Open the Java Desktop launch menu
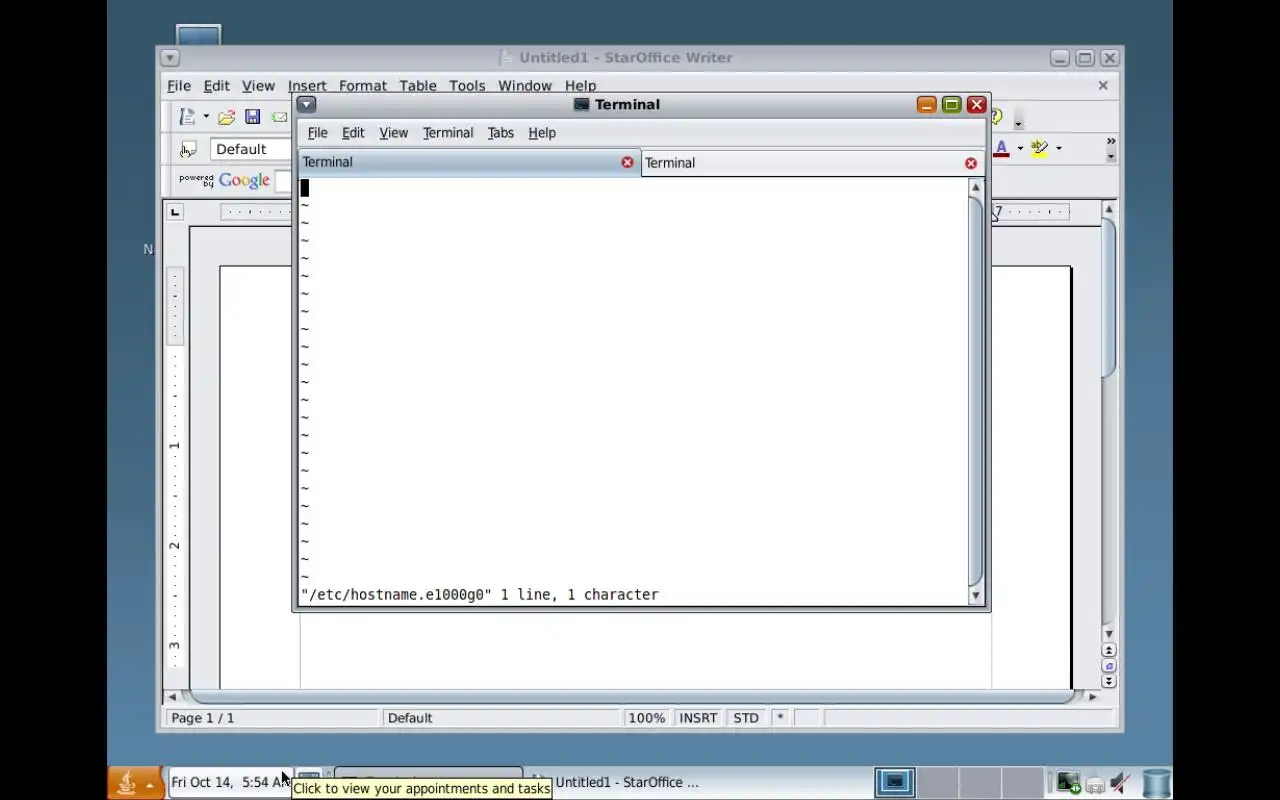This screenshot has width=1280, height=800. 135,783
